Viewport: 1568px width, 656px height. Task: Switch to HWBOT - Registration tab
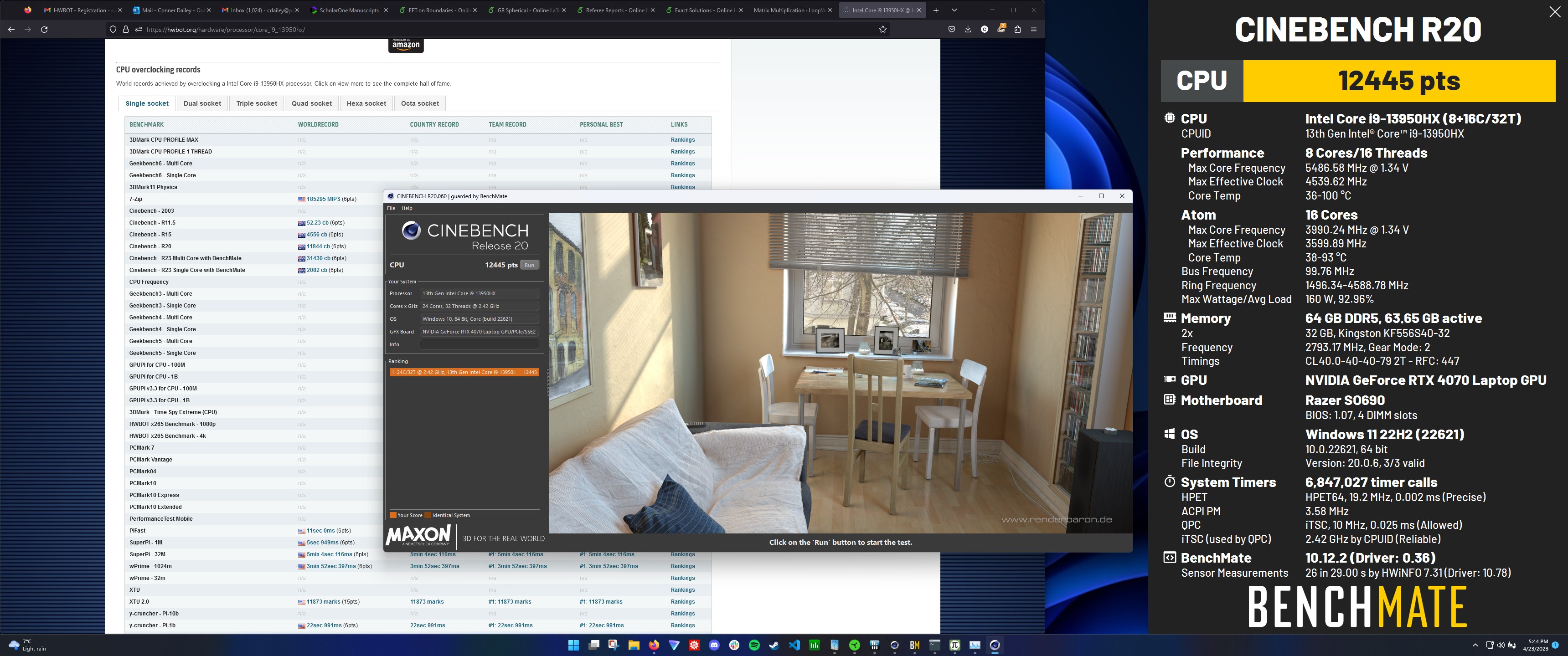pos(82,10)
